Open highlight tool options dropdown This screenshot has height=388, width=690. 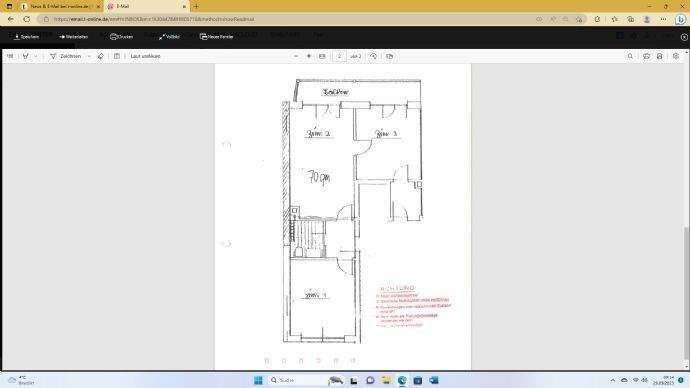36,56
